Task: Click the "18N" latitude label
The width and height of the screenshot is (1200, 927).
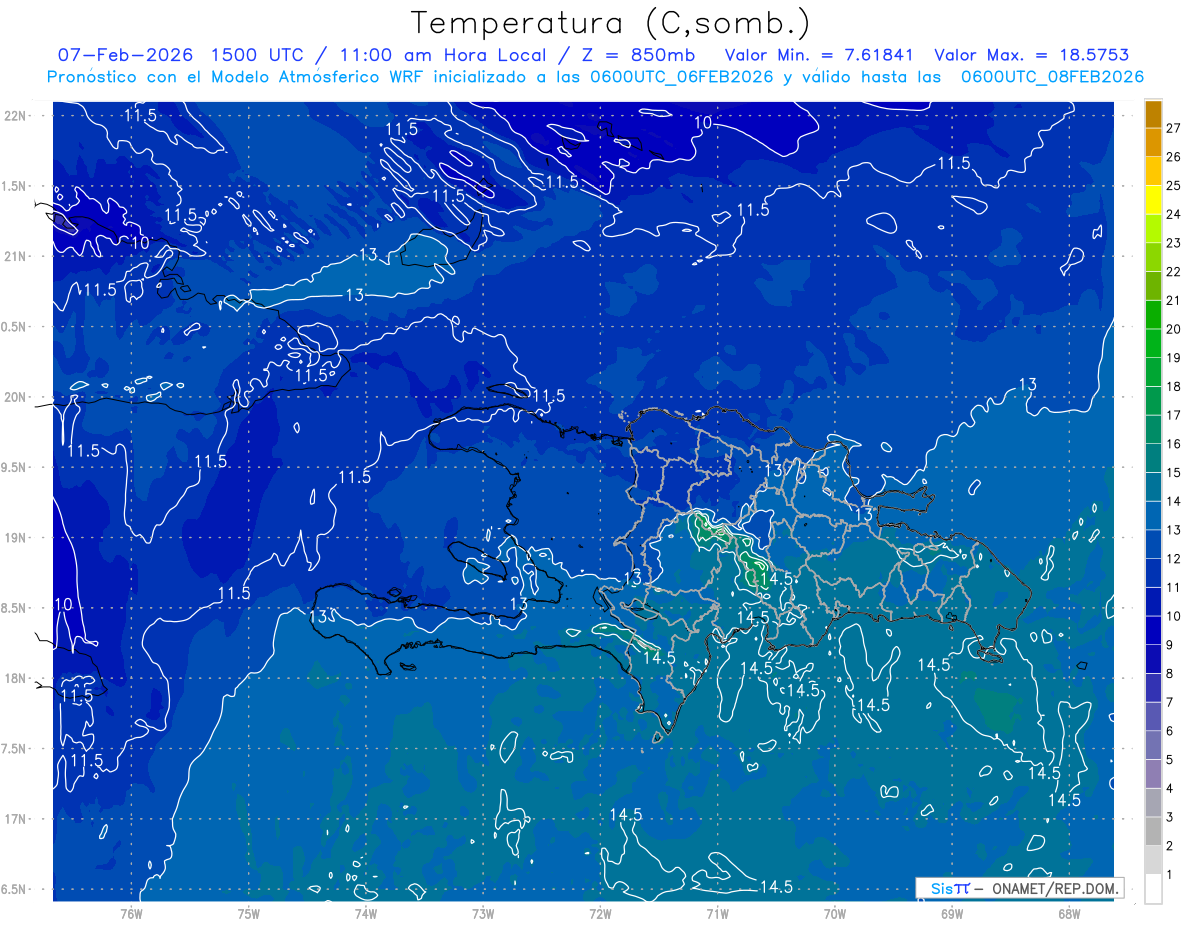Action: [17, 678]
